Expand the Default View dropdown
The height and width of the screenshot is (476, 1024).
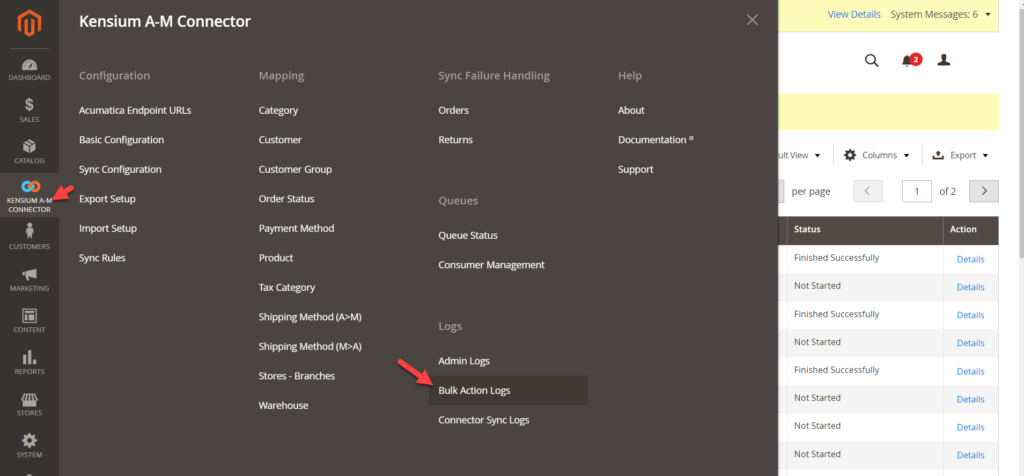tap(799, 155)
